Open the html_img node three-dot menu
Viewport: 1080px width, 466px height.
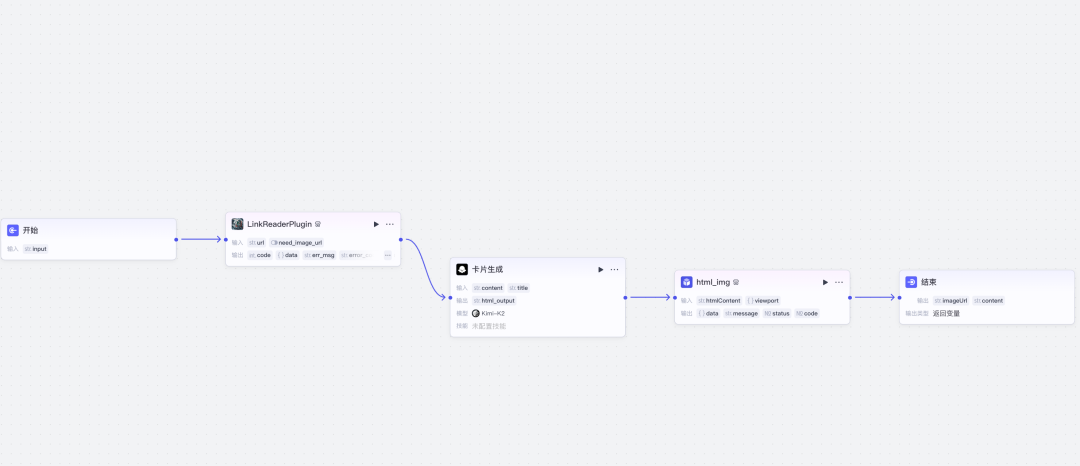pyautogui.click(x=839, y=282)
